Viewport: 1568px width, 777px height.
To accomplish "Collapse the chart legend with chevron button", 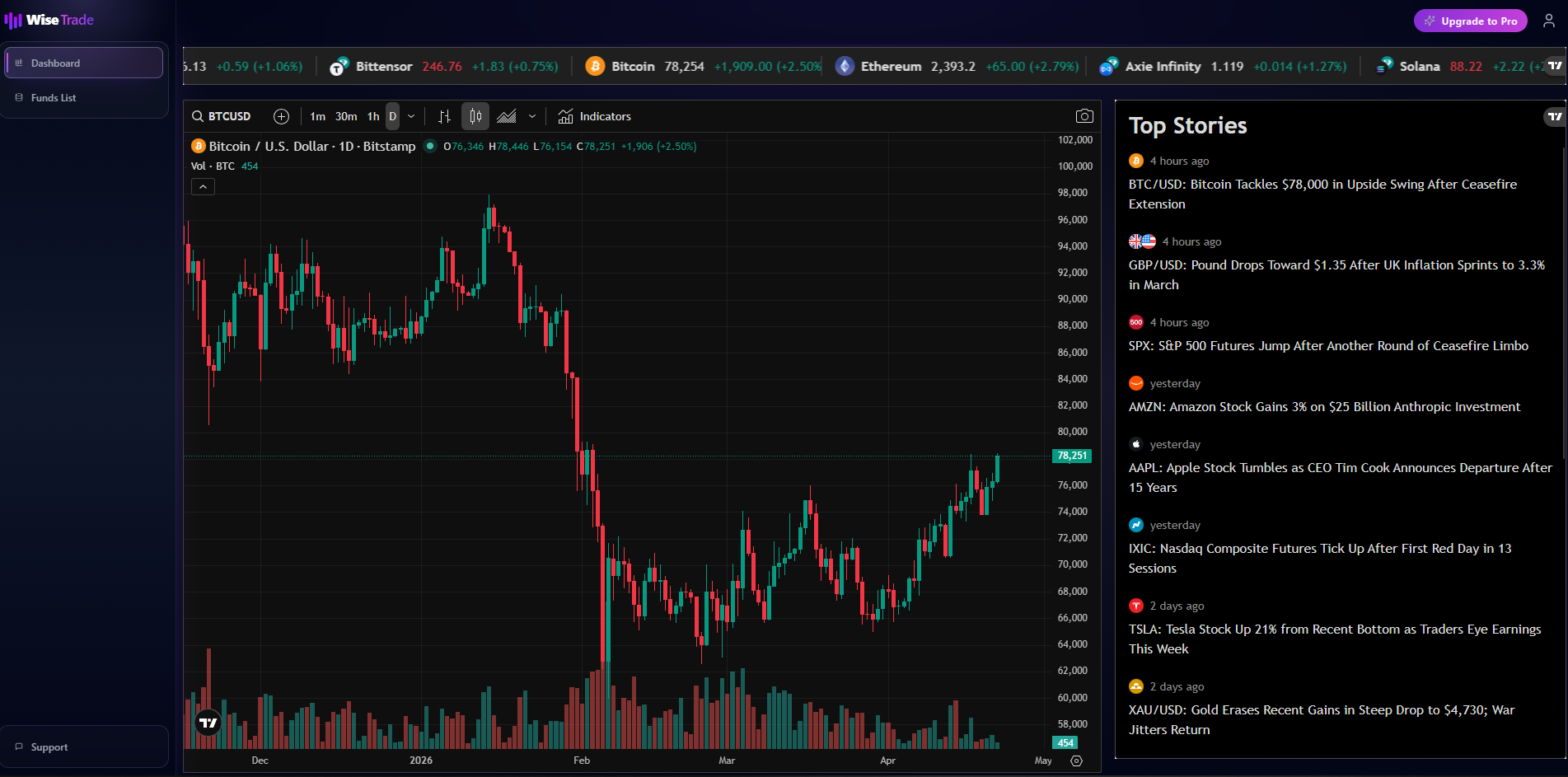I will tap(203, 187).
